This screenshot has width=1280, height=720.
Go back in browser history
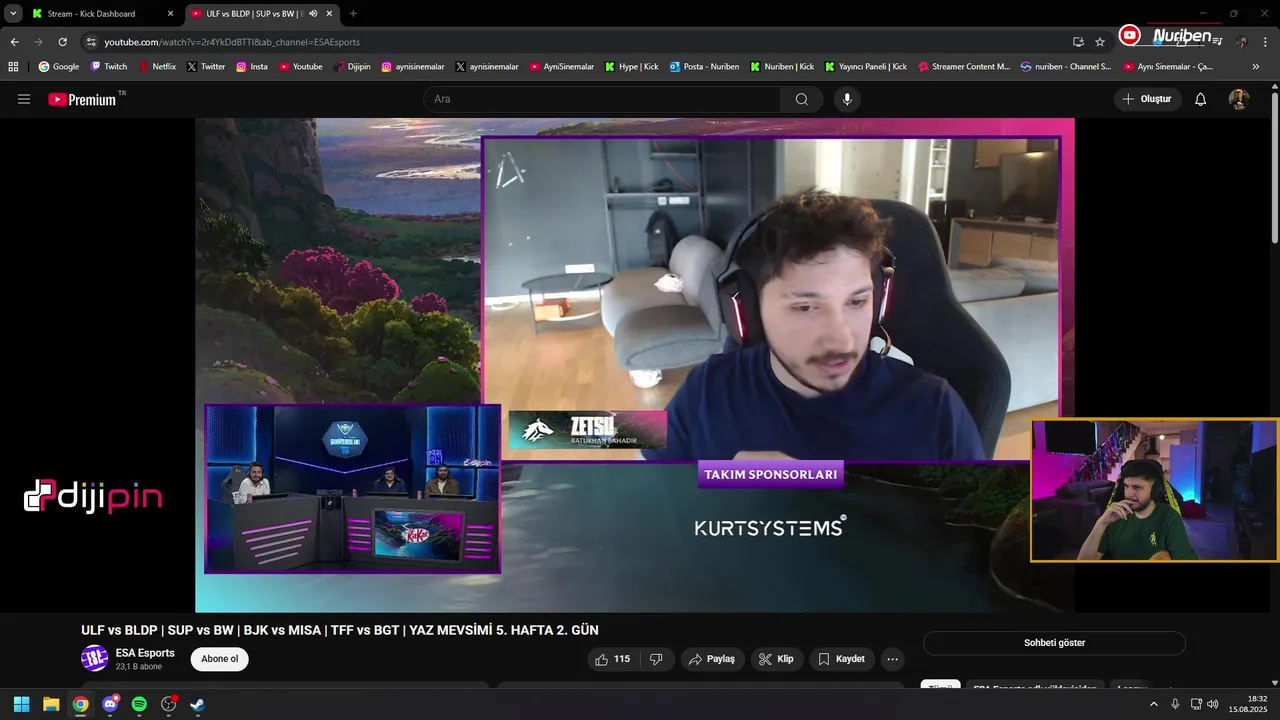(14, 42)
